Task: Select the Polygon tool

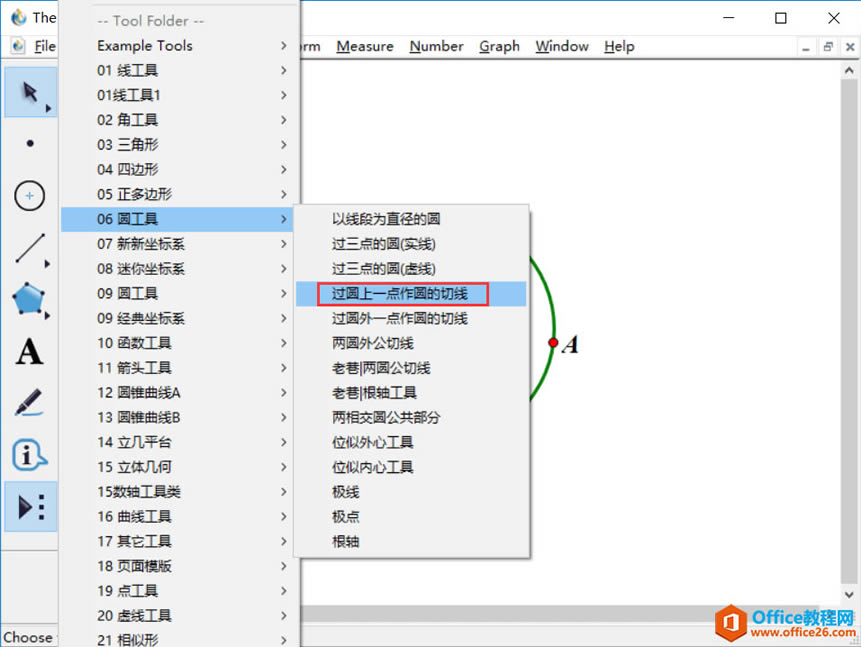Action: click(x=29, y=299)
